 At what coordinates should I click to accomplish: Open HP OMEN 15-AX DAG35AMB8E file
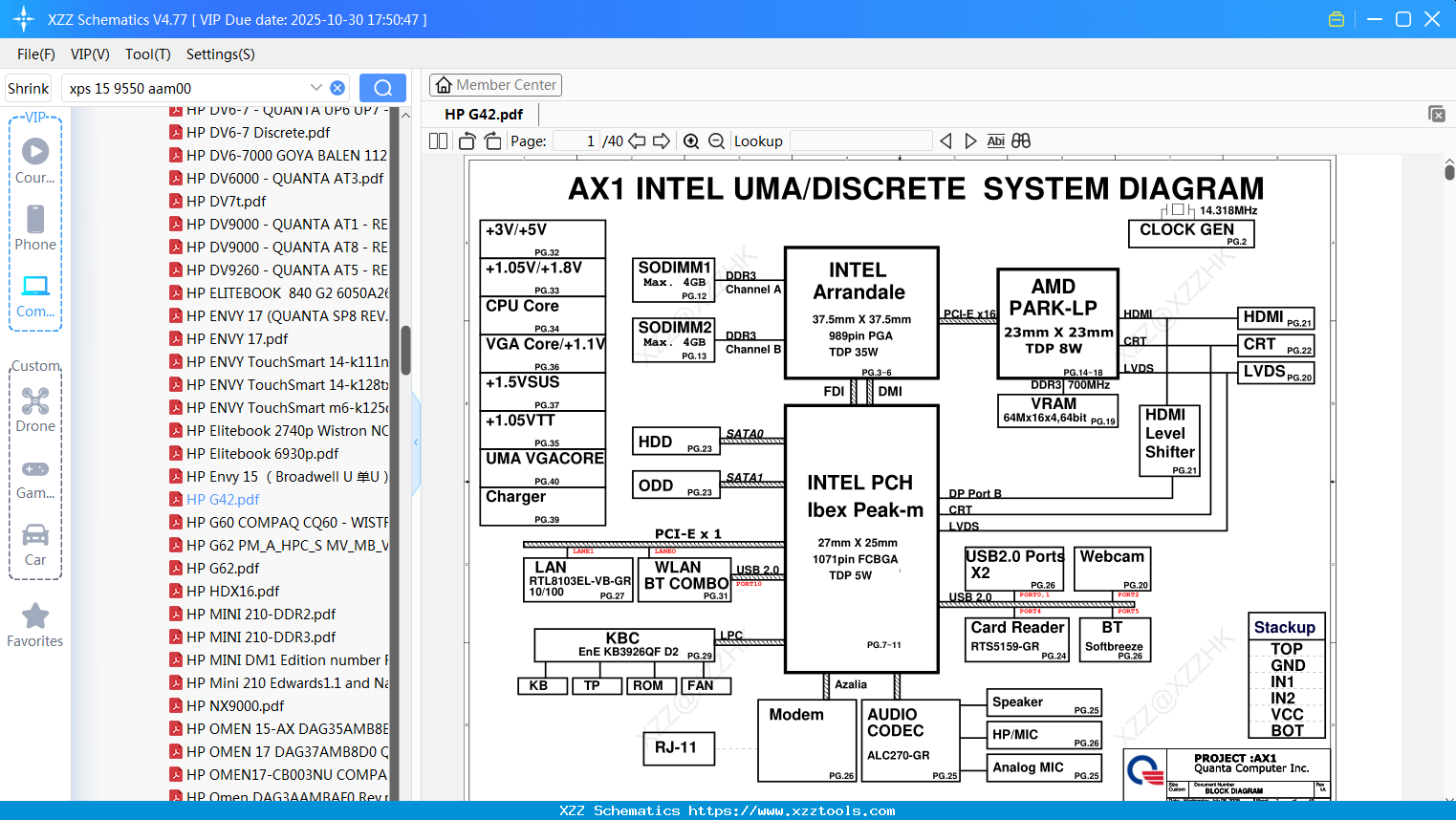[x=278, y=729]
